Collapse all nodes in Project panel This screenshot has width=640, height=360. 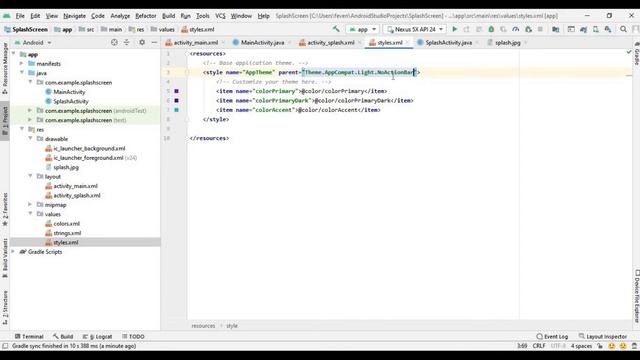(x=127, y=42)
